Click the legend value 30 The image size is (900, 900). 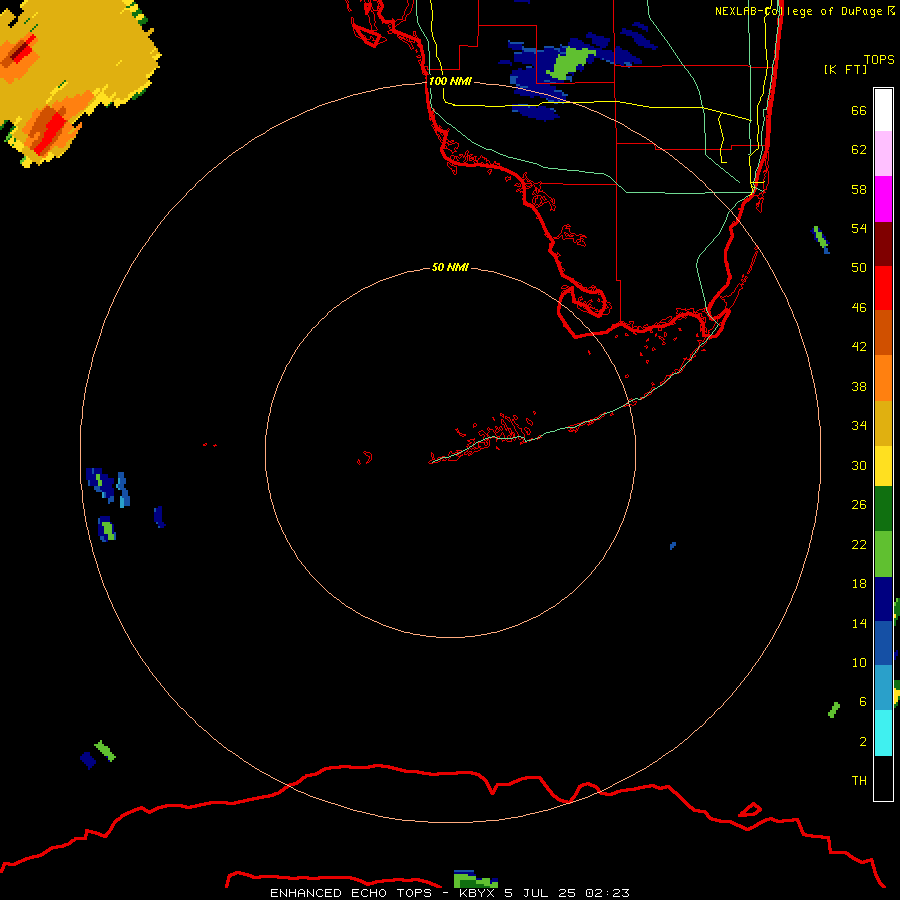click(859, 465)
